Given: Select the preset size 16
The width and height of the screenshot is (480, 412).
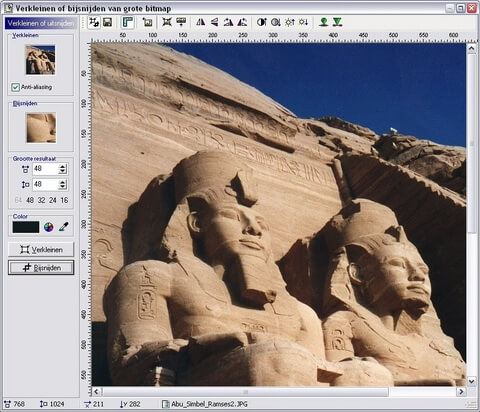Looking at the screenshot, I should click(x=64, y=200).
